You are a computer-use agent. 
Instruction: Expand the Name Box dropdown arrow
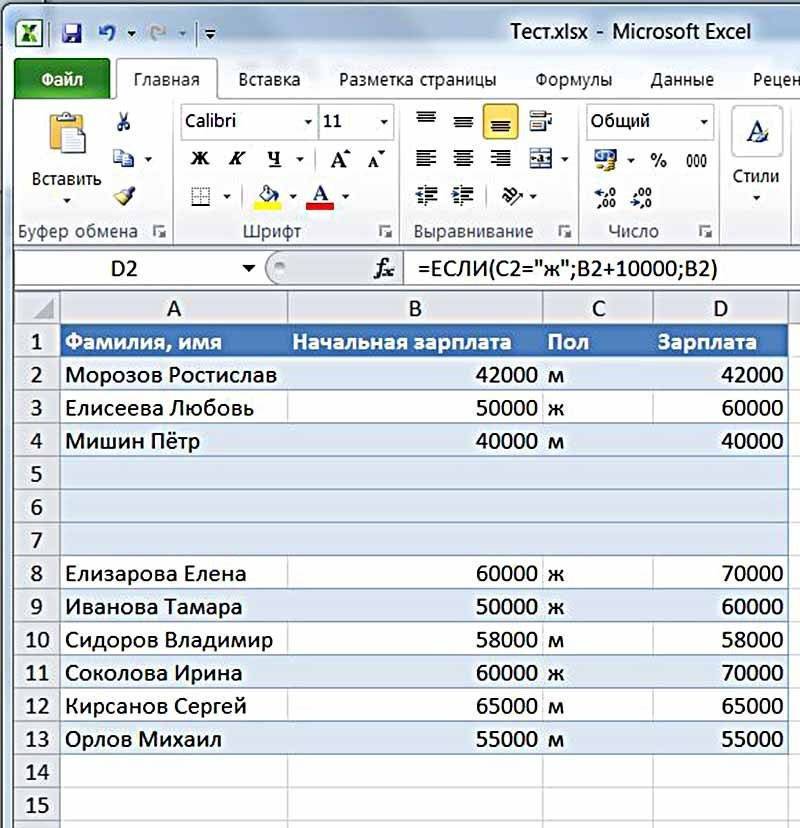click(x=249, y=268)
